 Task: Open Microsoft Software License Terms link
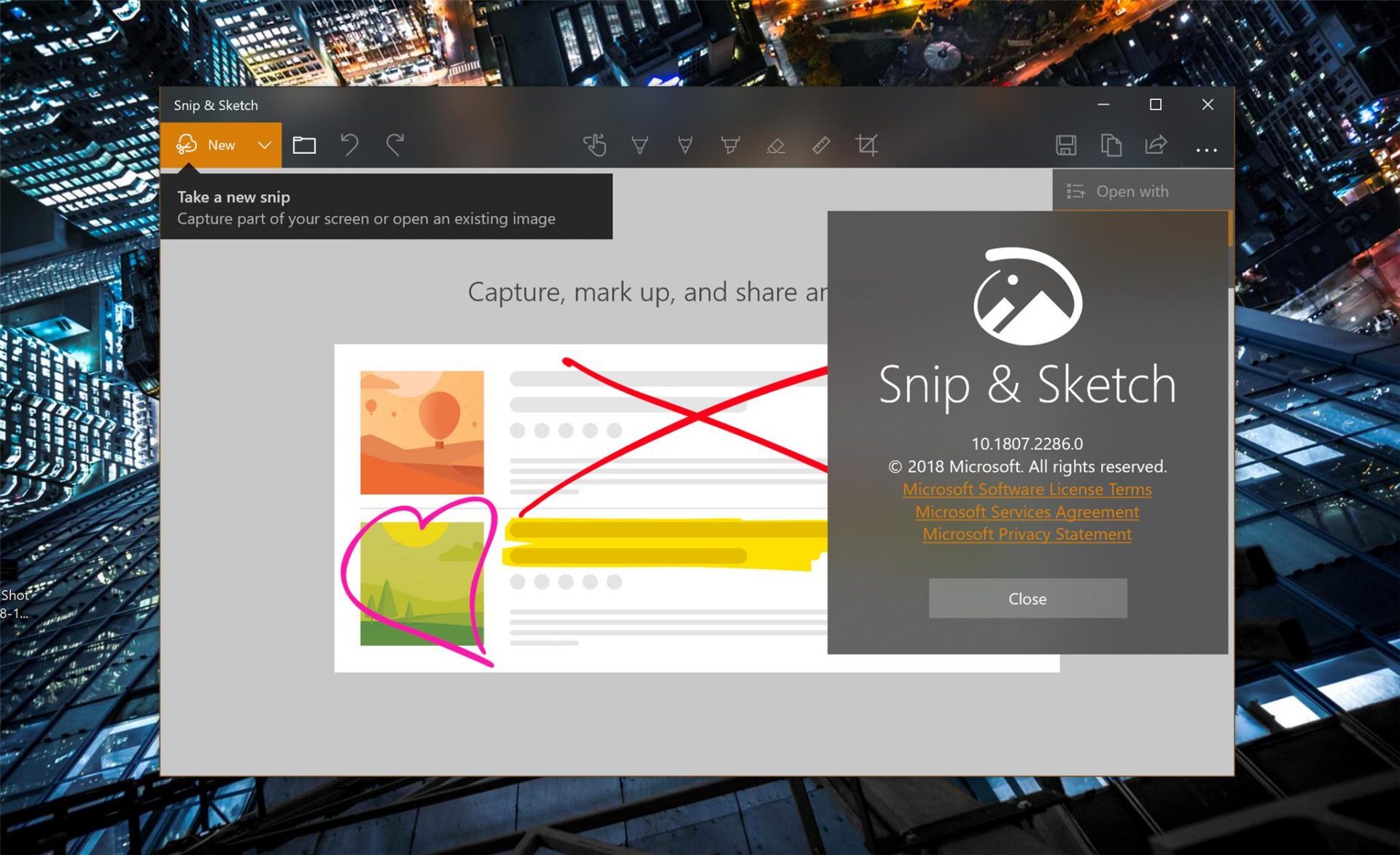(x=1027, y=490)
